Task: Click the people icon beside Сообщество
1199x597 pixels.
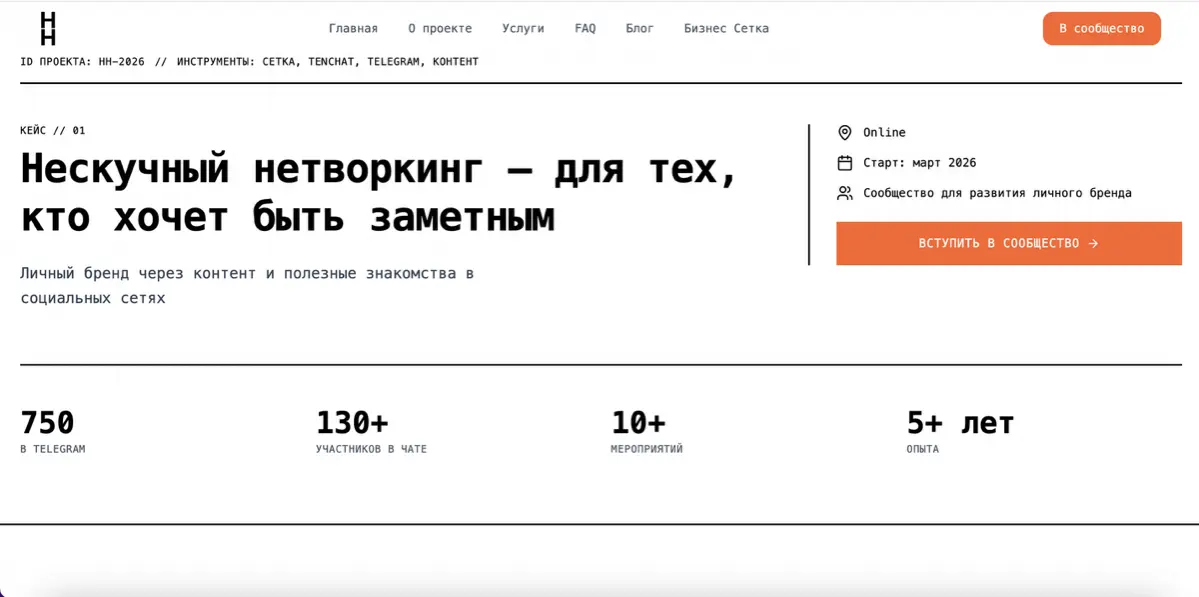Action: coord(844,193)
